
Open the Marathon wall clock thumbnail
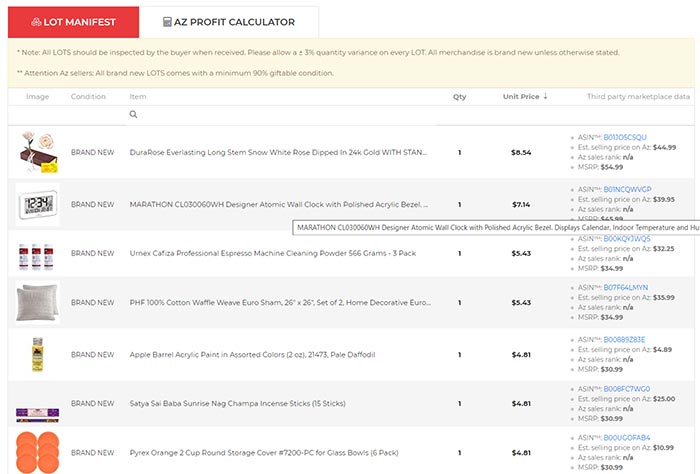pyautogui.click(x=38, y=204)
